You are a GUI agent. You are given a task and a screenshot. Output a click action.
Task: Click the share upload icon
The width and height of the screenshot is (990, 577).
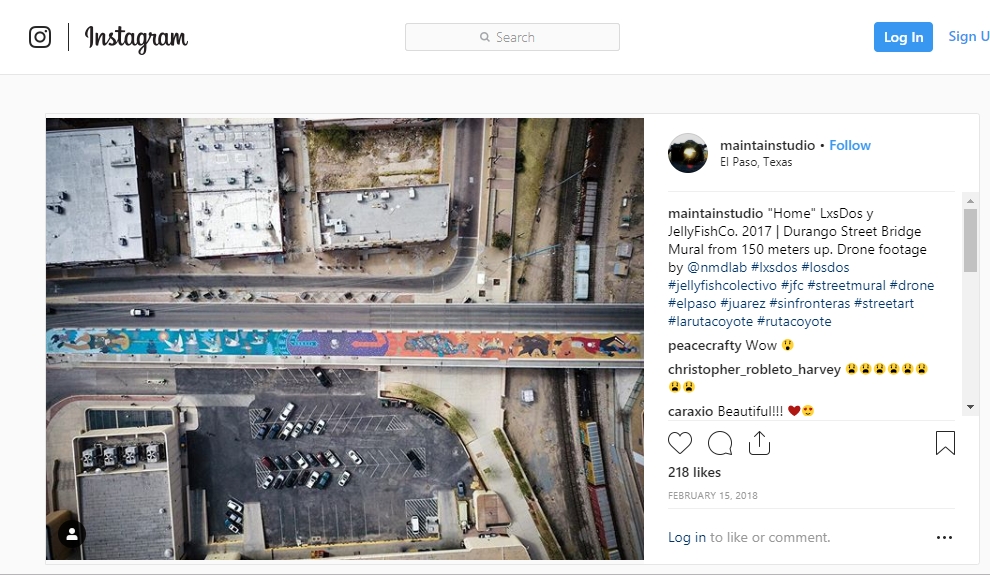[760, 443]
